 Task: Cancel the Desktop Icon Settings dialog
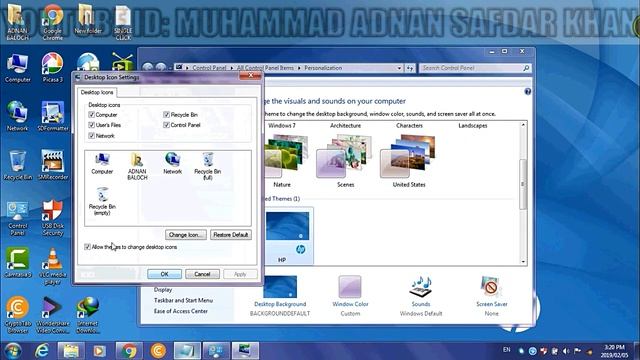202,274
